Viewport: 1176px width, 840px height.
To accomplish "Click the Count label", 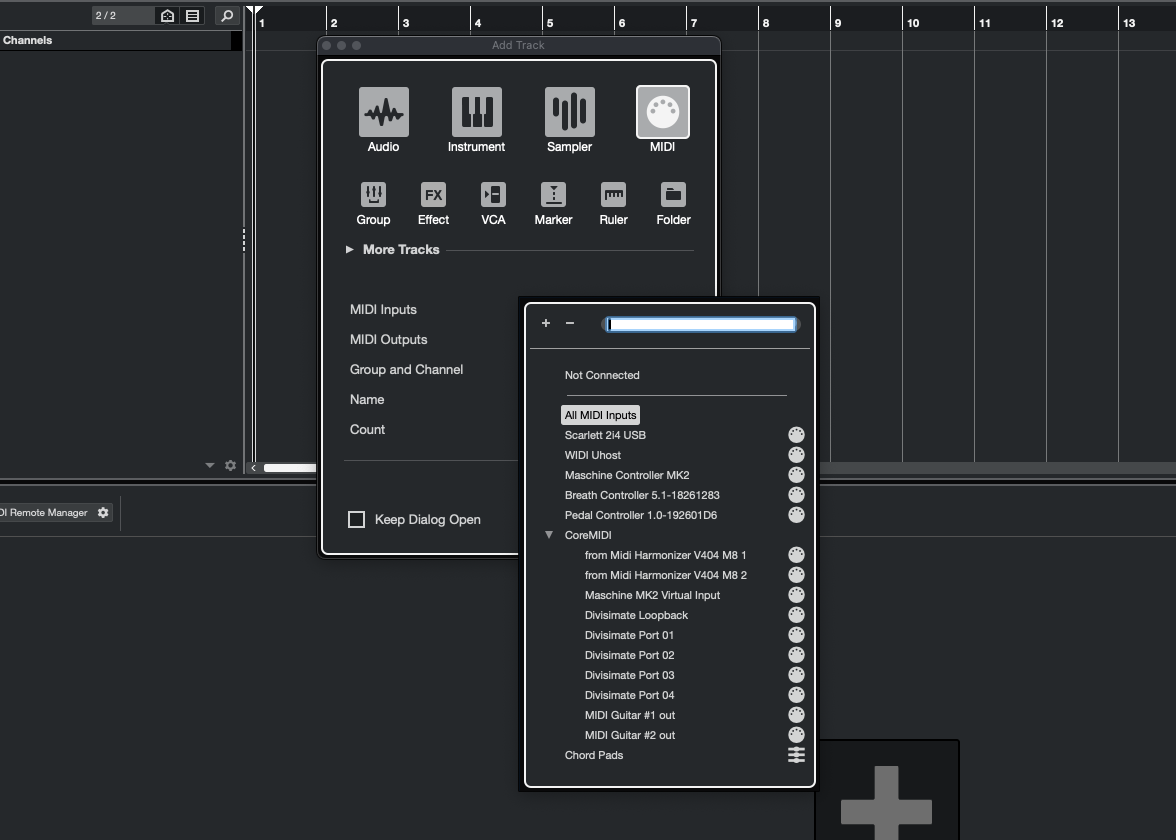I will coord(368,430).
